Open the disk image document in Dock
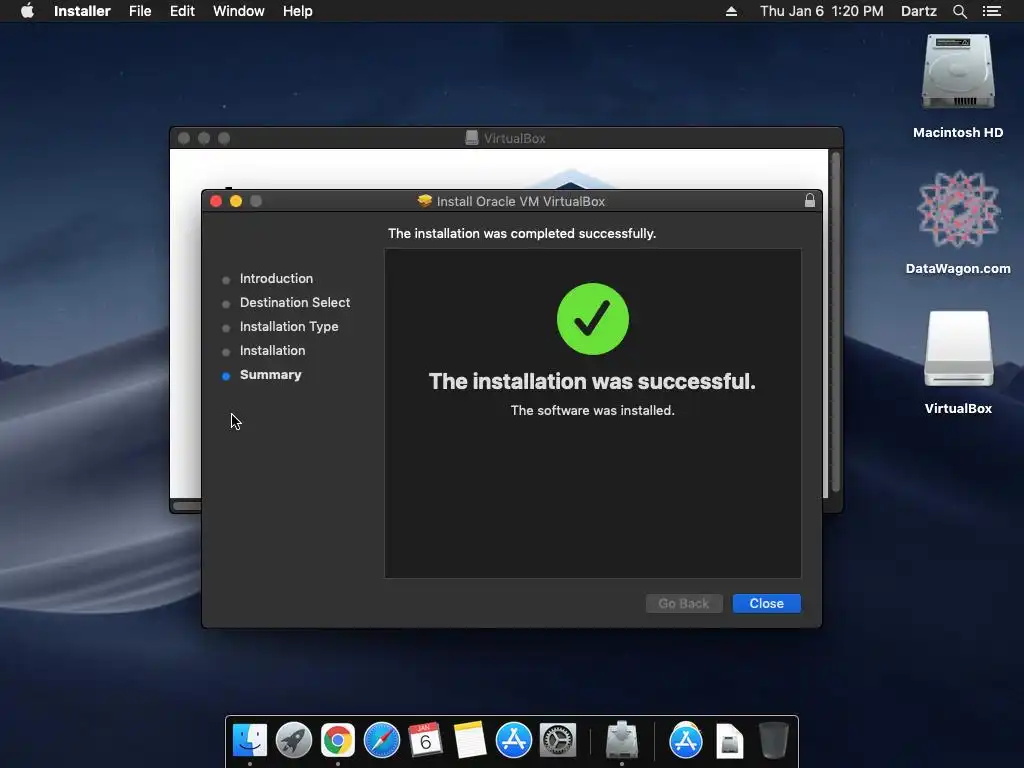Image resolution: width=1024 pixels, height=768 pixels. point(729,741)
